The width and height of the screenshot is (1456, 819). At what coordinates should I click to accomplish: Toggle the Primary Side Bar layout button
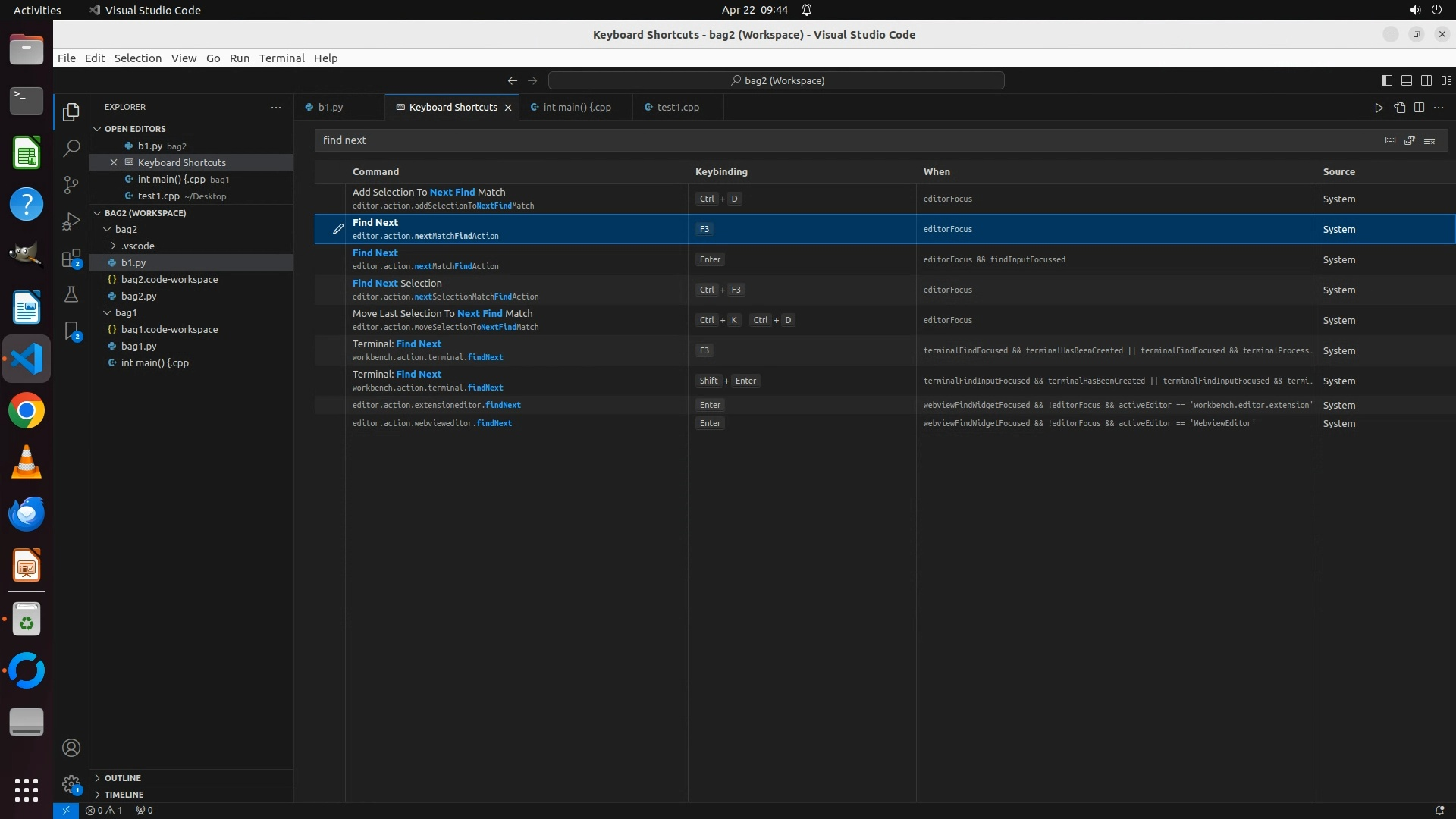click(1386, 80)
